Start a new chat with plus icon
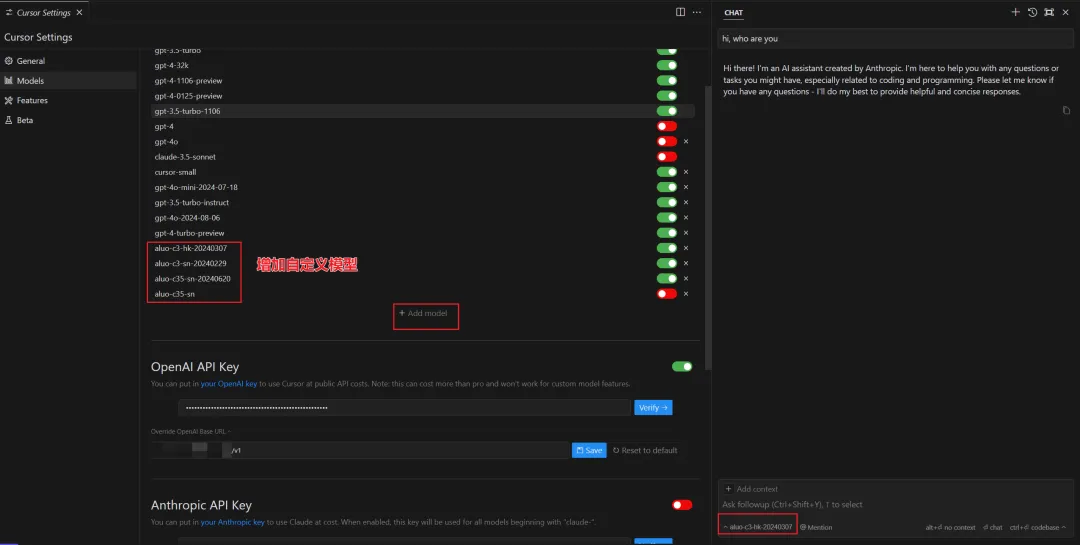 [x=1015, y=12]
